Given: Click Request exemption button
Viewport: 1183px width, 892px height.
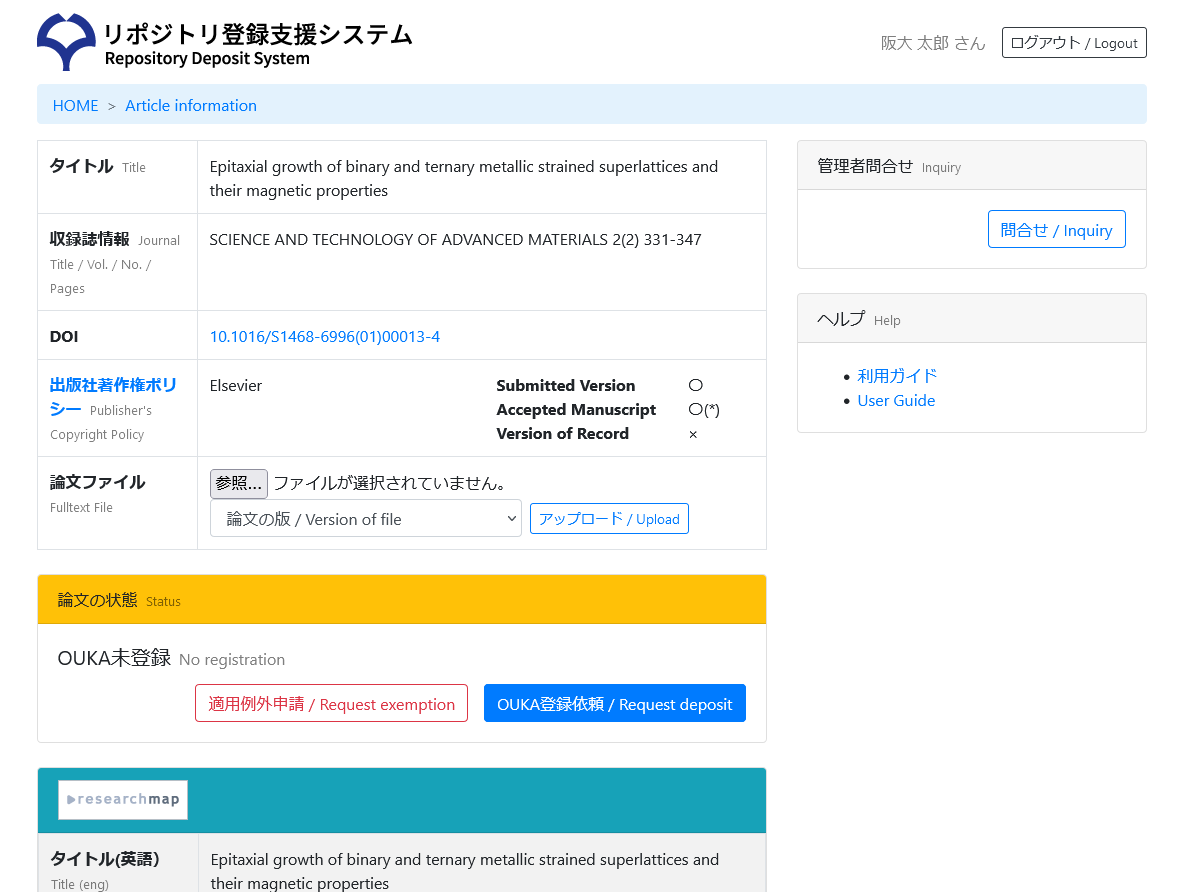Looking at the screenshot, I should pyautogui.click(x=331, y=704).
